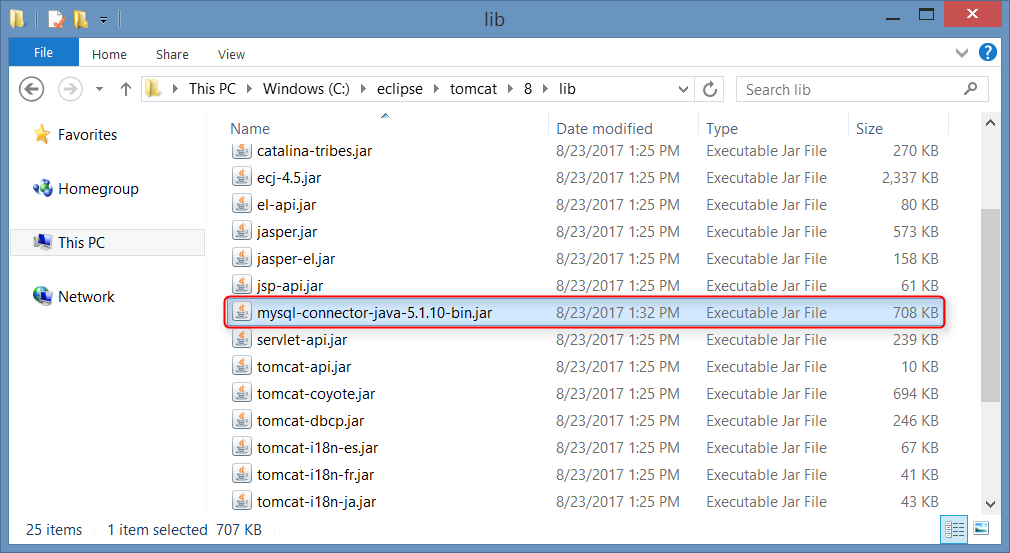The image size is (1010, 553).
Task: Click the New folder quick access icon
Action: coord(81,19)
